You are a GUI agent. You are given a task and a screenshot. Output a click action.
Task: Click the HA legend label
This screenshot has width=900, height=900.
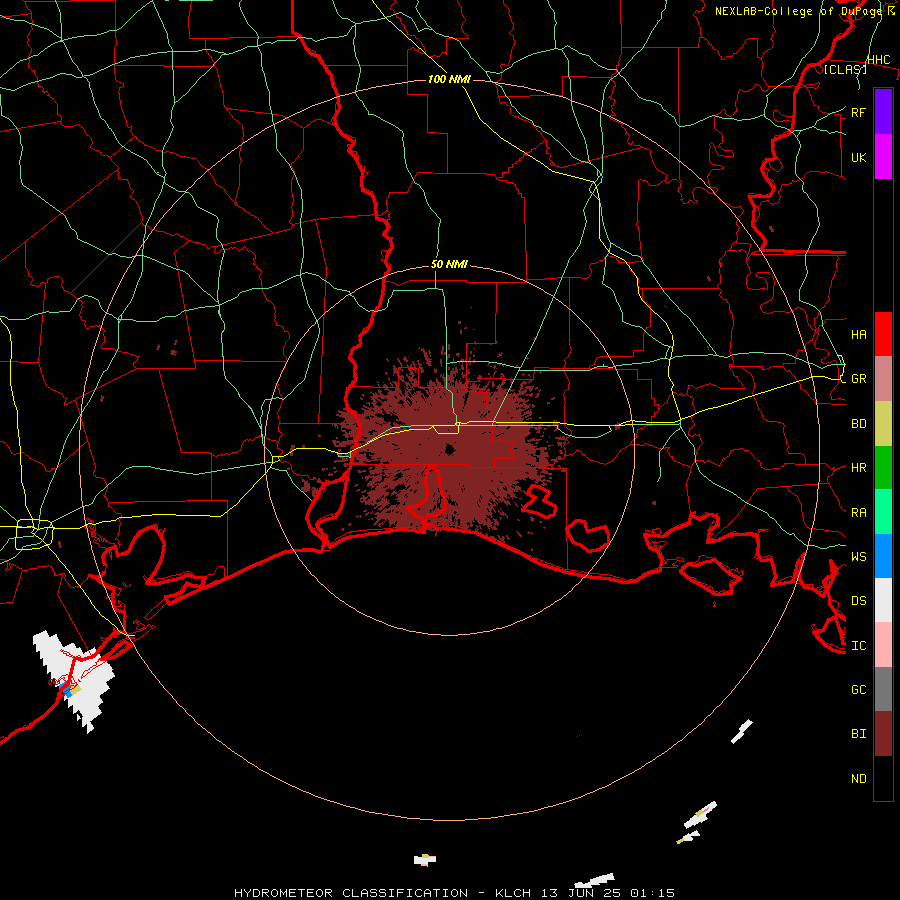858,335
